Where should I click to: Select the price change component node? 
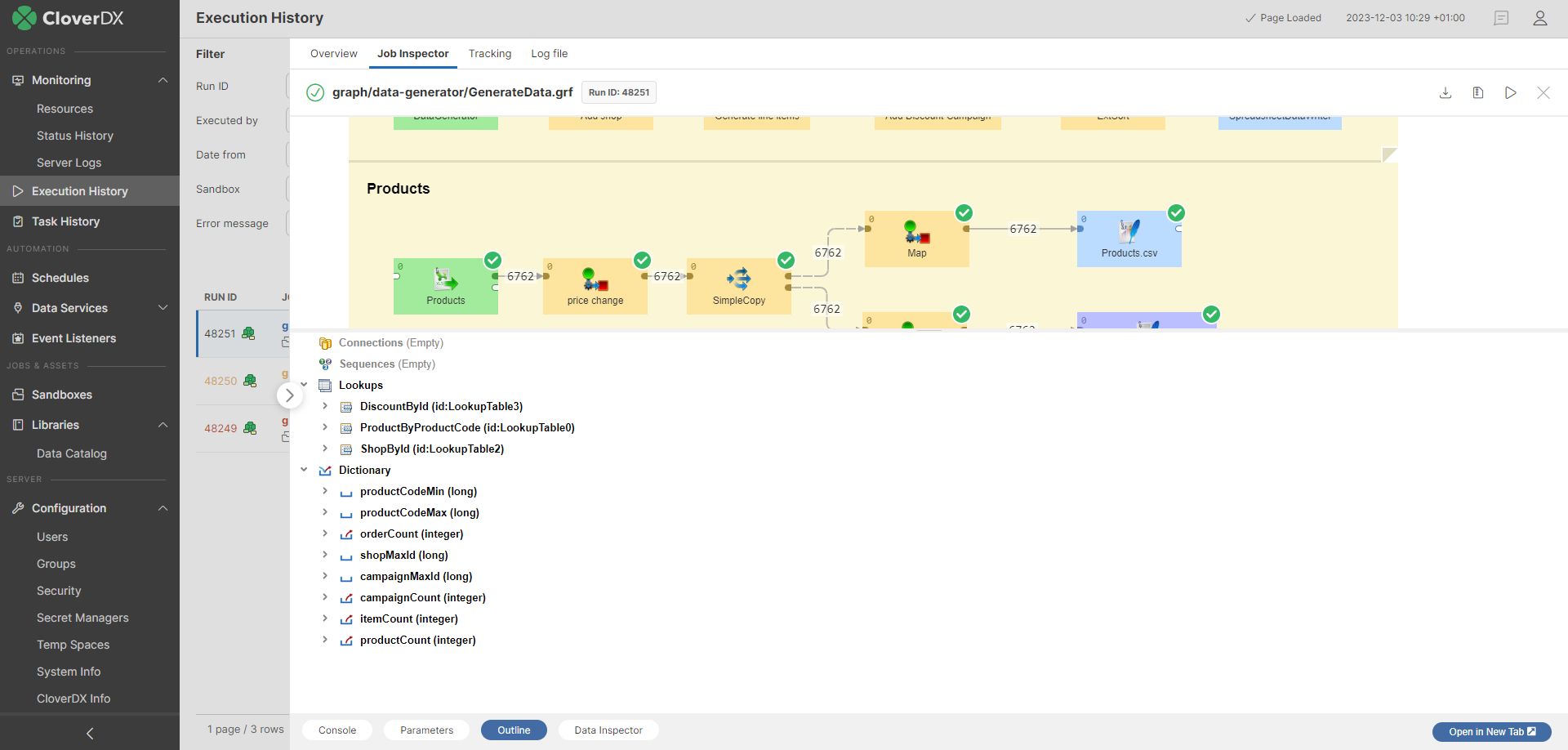point(595,286)
